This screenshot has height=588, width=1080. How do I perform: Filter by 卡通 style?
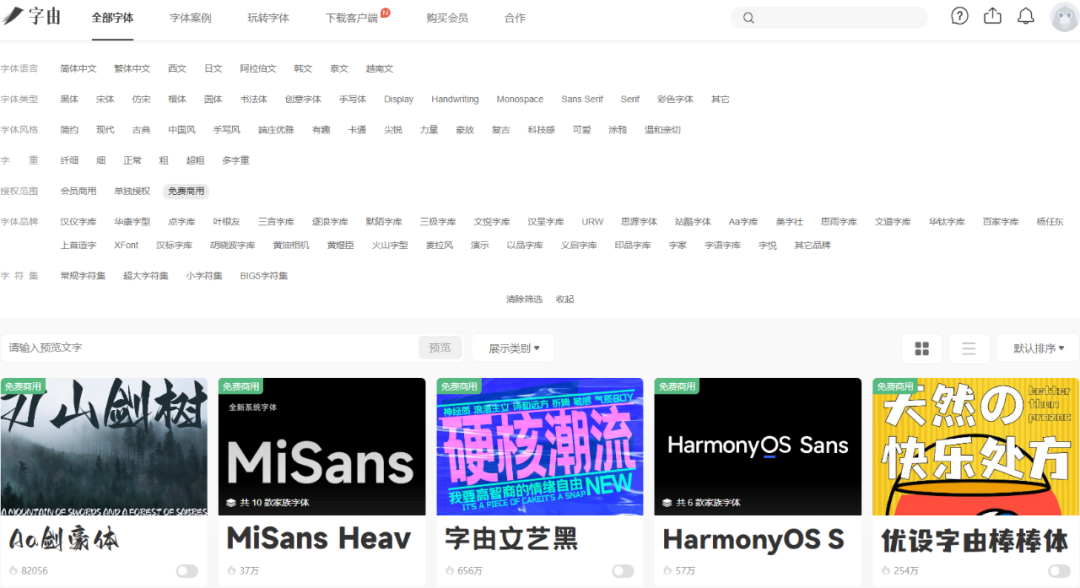(357, 129)
